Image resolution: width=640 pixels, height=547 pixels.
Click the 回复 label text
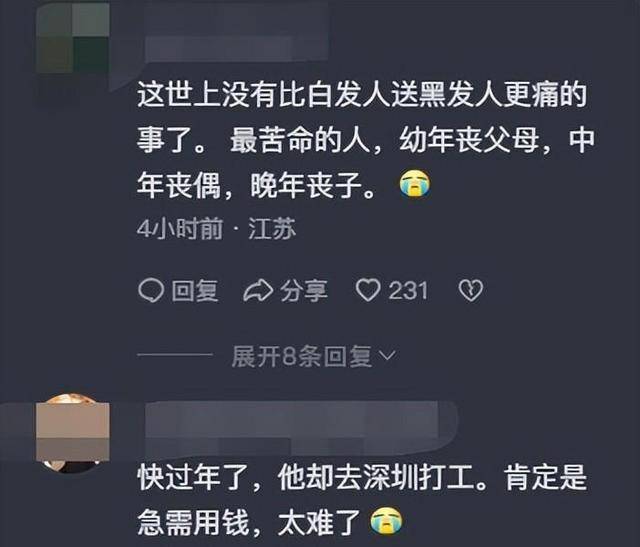(195, 291)
